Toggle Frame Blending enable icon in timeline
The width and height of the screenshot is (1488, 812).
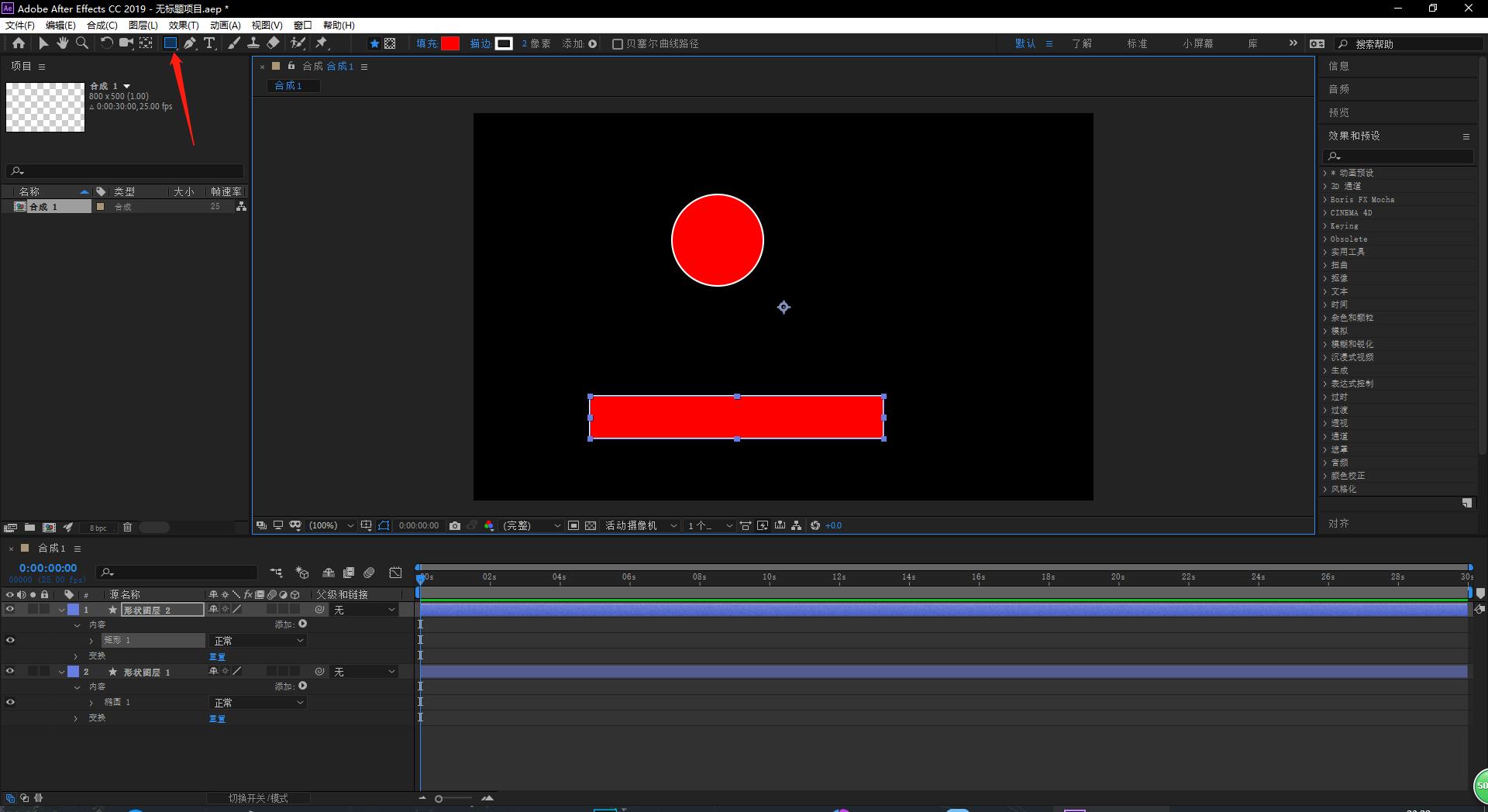click(349, 573)
